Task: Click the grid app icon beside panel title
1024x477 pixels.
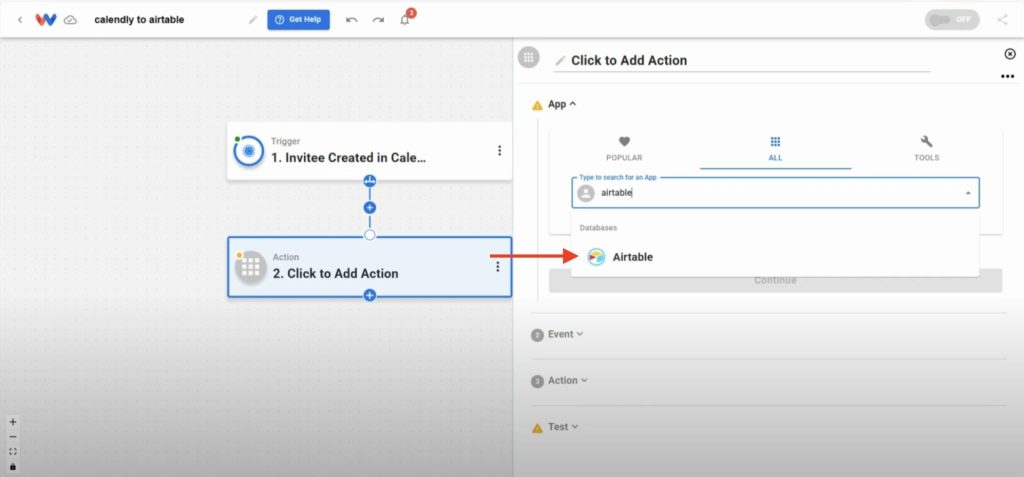Action: [528, 57]
